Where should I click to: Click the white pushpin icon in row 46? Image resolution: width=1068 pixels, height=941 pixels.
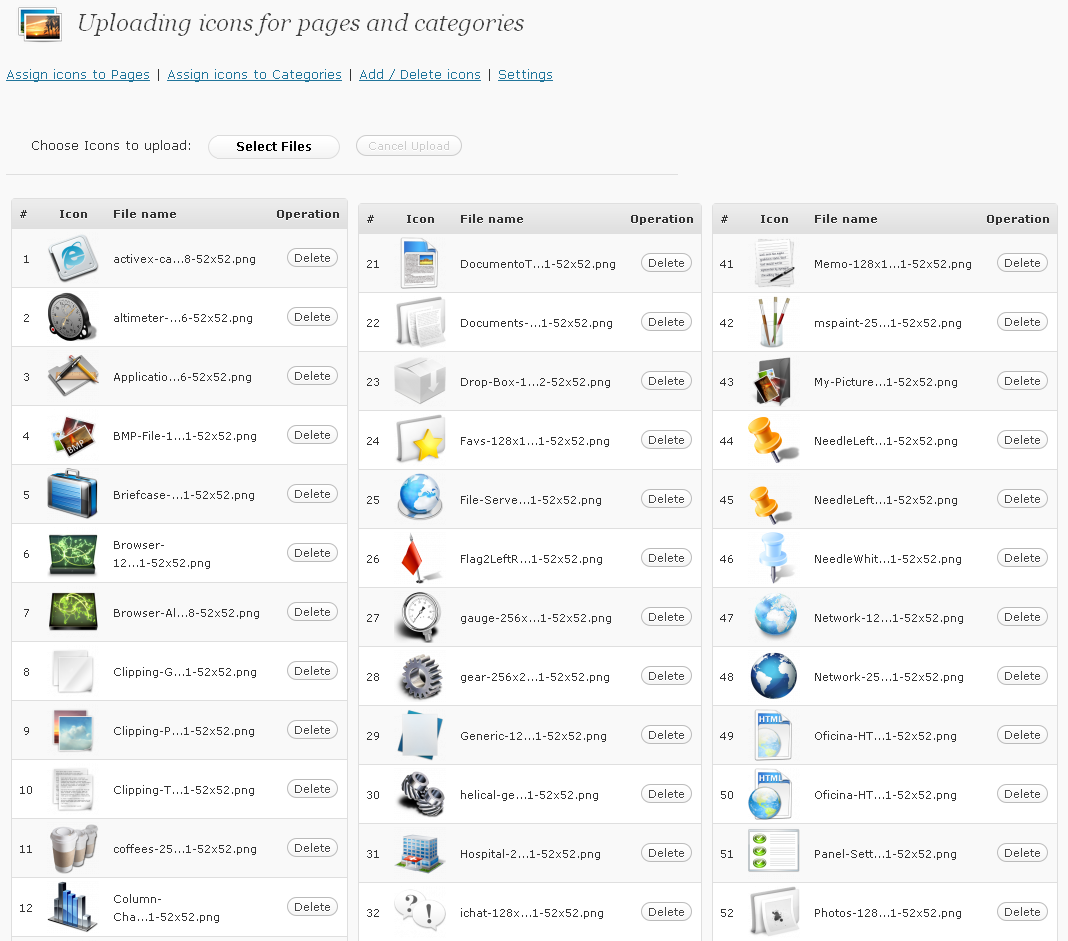coord(774,558)
